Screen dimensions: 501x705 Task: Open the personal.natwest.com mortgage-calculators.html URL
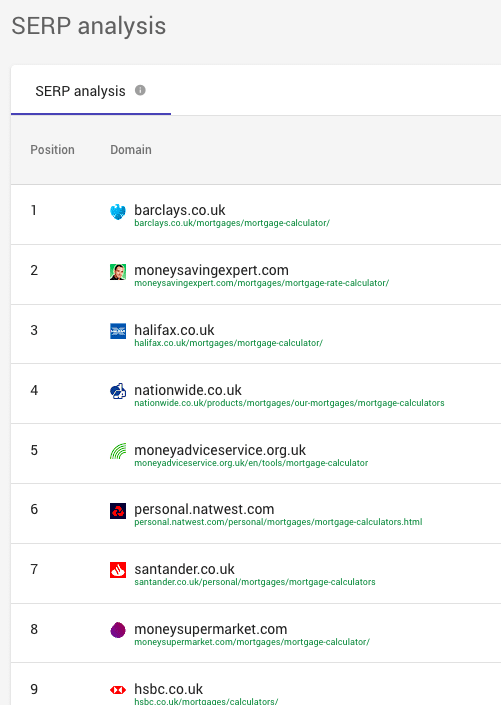click(278, 522)
